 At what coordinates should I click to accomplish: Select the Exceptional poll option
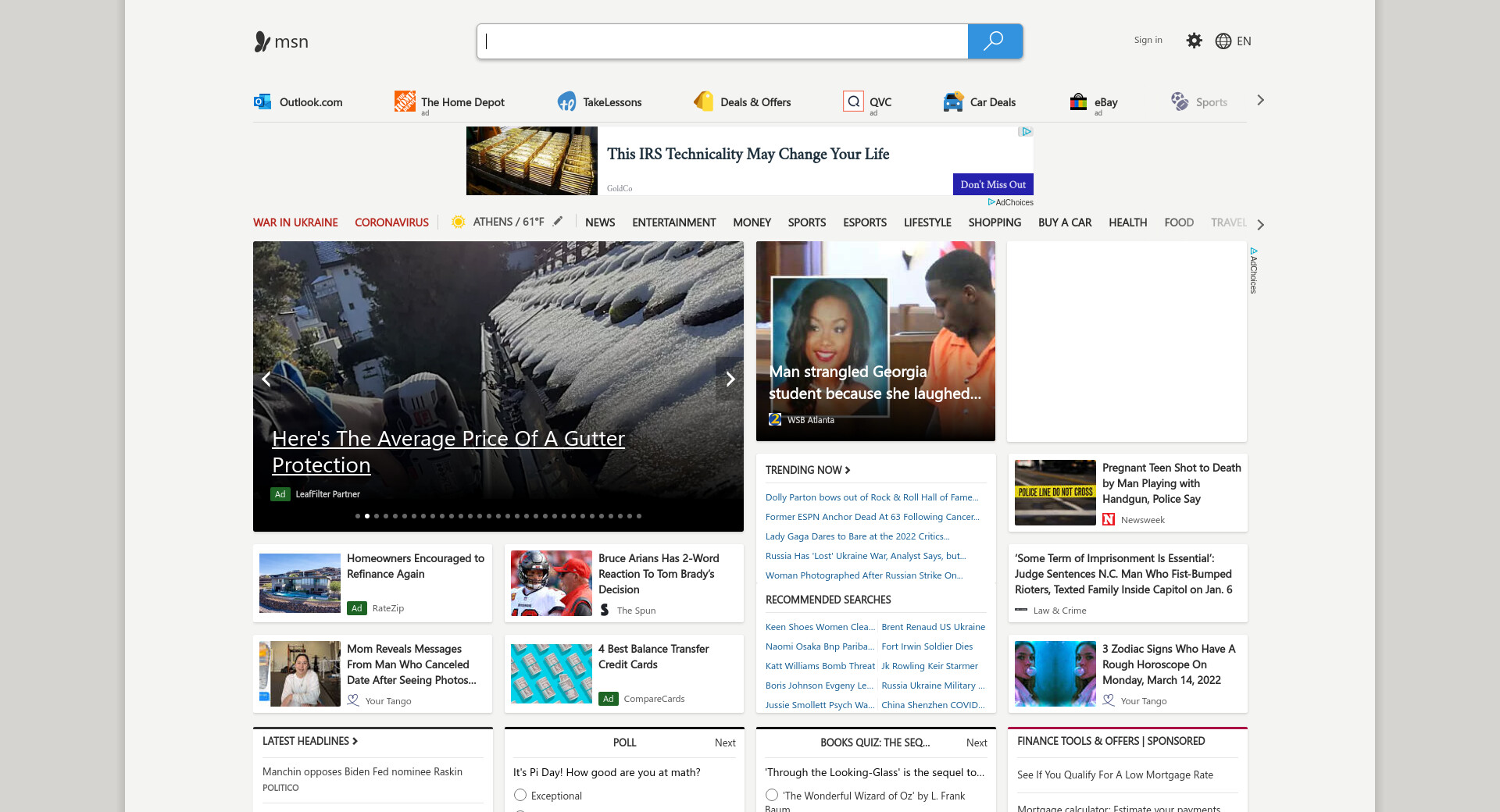point(520,795)
